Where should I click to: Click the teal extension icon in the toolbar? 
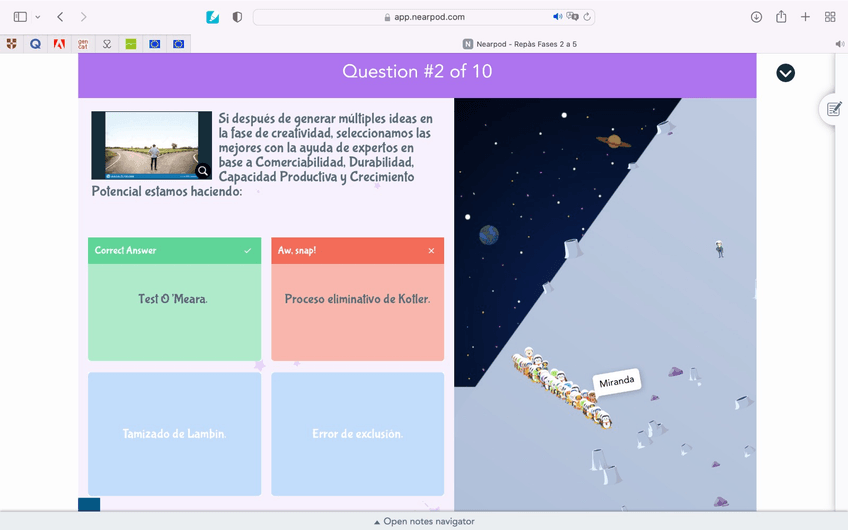(x=213, y=17)
